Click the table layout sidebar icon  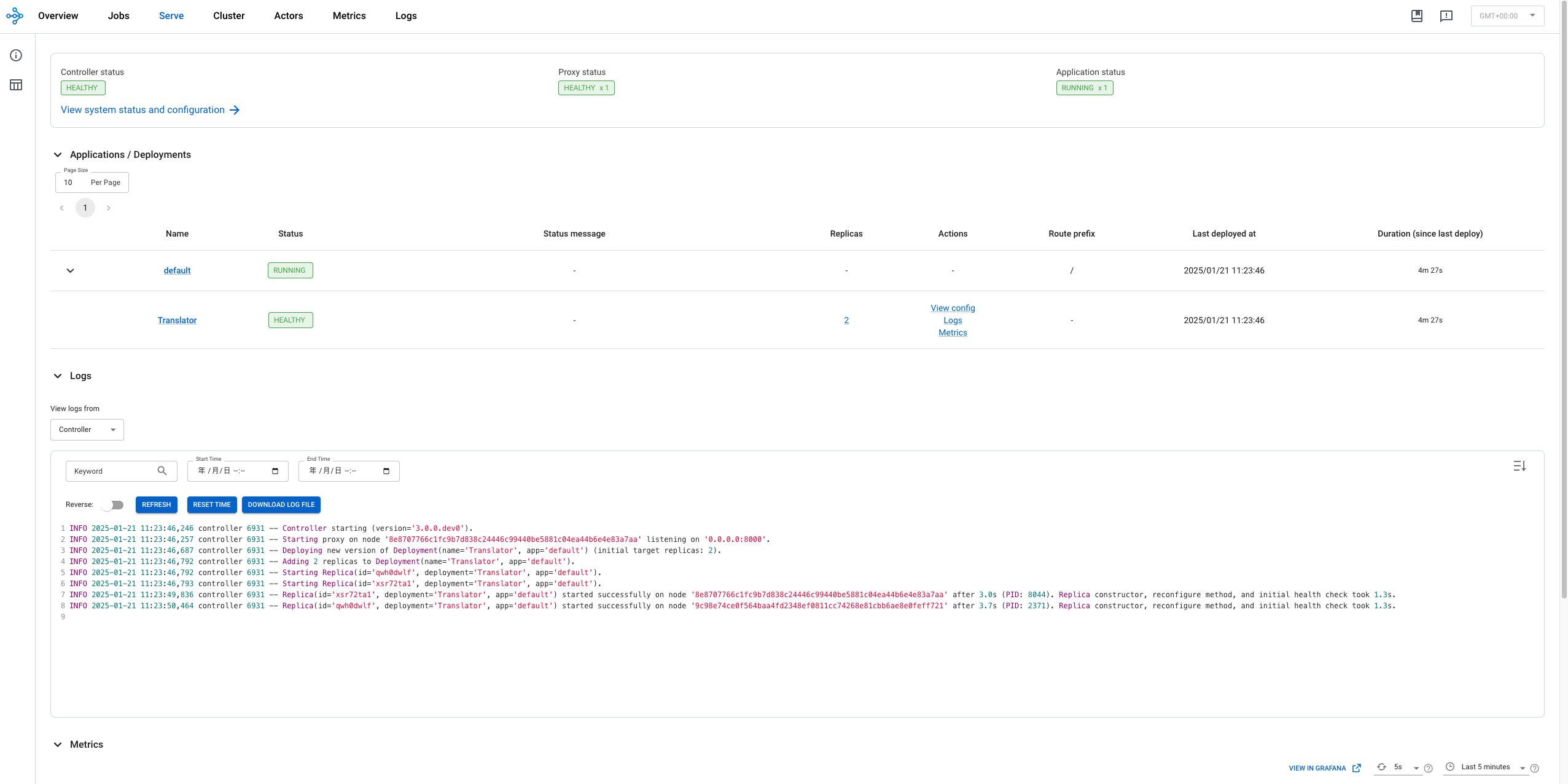(x=16, y=85)
